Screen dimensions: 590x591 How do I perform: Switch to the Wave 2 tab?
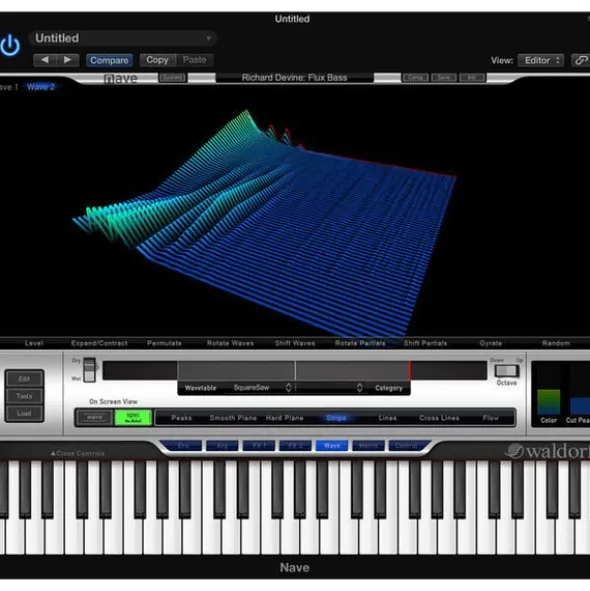pyautogui.click(x=41, y=87)
